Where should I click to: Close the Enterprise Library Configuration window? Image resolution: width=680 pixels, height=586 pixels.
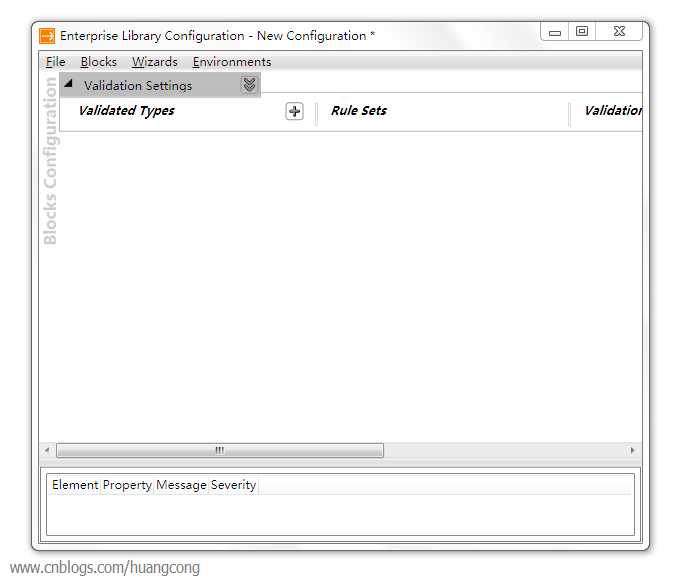pyautogui.click(x=619, y=31)
